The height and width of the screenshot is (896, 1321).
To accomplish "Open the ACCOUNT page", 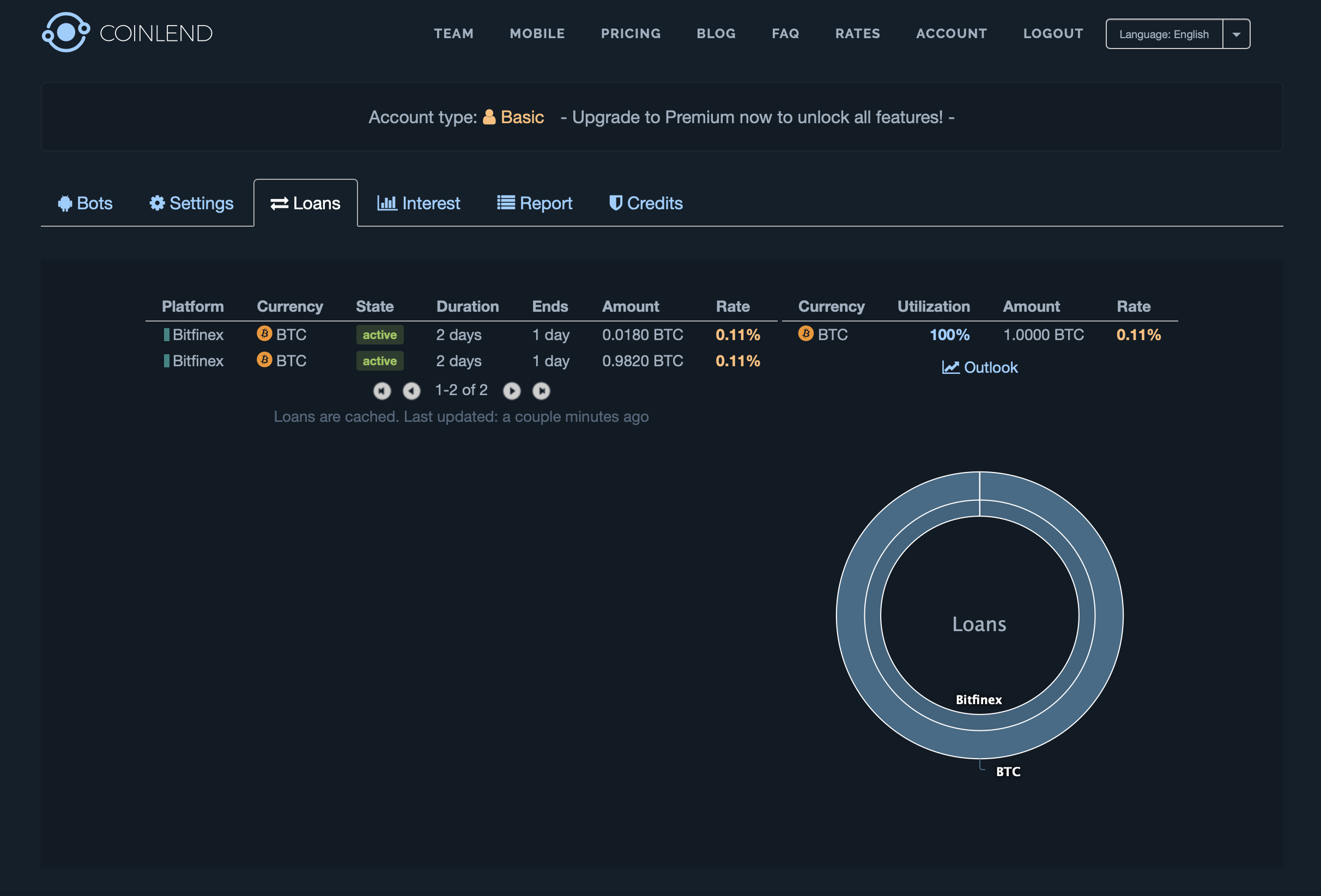I will (x=952, y=34).
